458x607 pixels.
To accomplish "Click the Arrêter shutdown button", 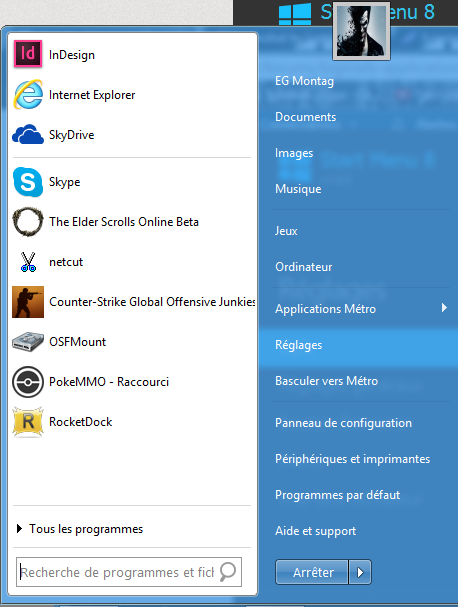I will tap(312, 572).
